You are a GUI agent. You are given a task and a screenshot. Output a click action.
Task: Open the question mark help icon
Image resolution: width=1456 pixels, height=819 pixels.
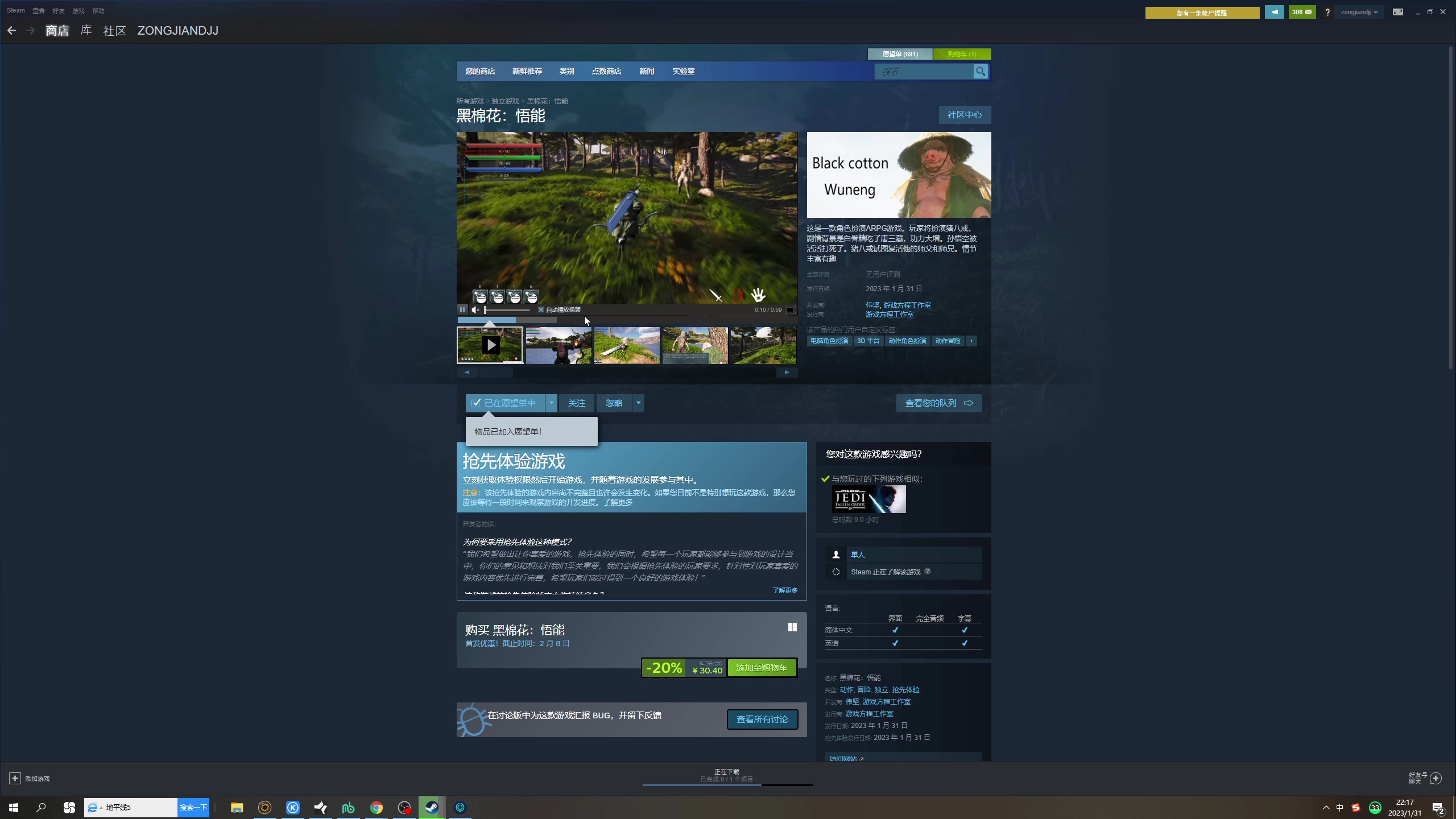1327,12
